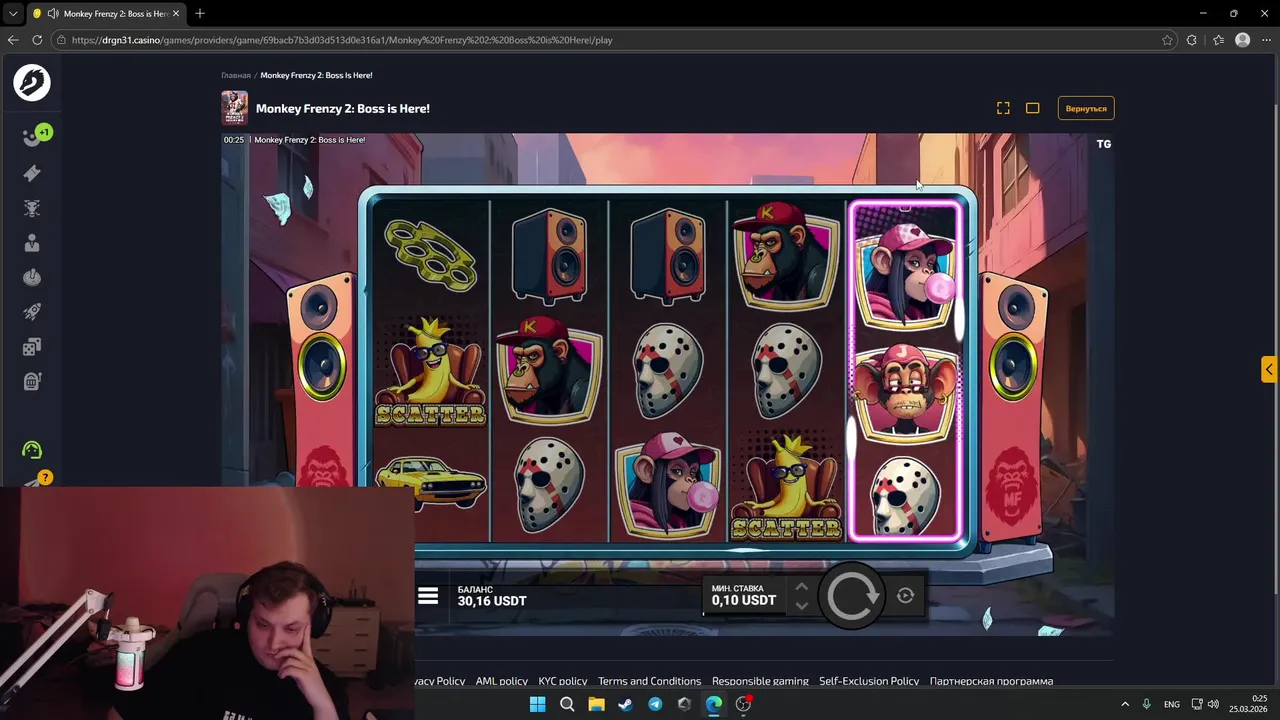Click the Вернуться button

[1086, 108]
